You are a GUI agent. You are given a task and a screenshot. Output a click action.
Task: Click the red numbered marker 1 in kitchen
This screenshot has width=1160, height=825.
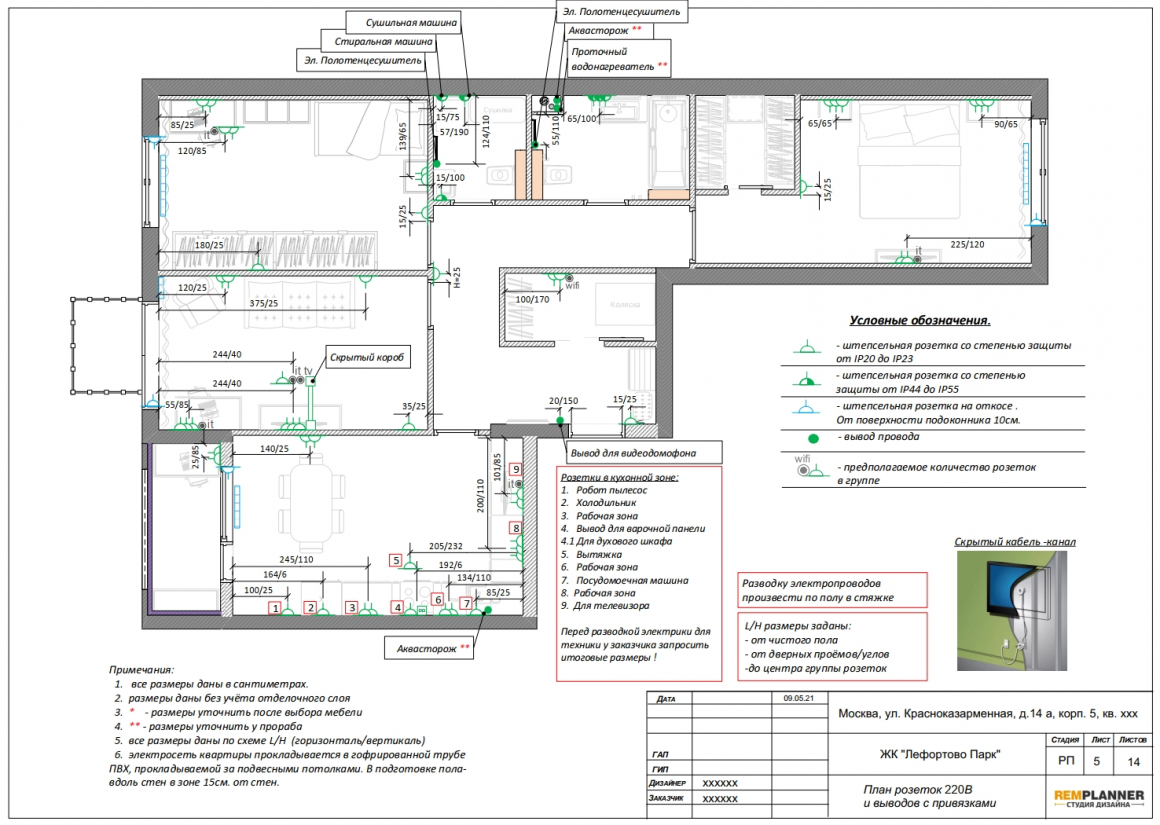275,608
